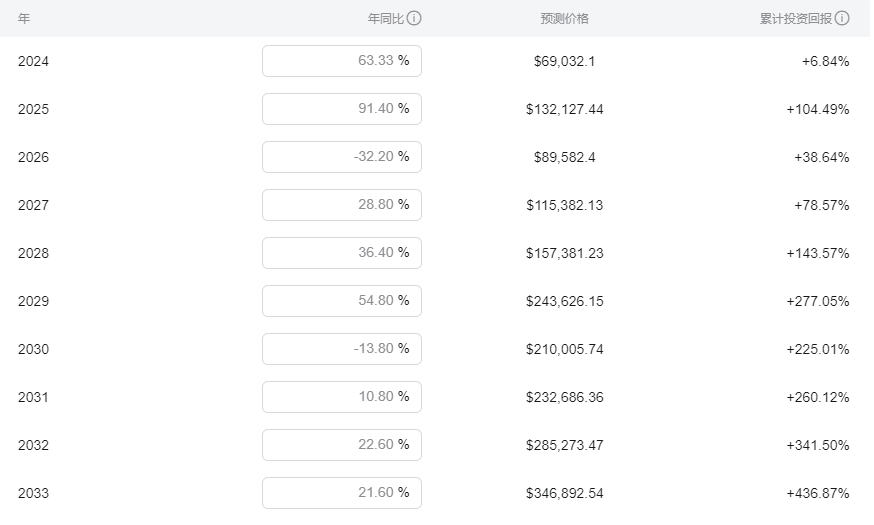The image size is (874, 525).
Task: Click cumulative return +104.49% for 2025
Action: click(x=818, y=109)
